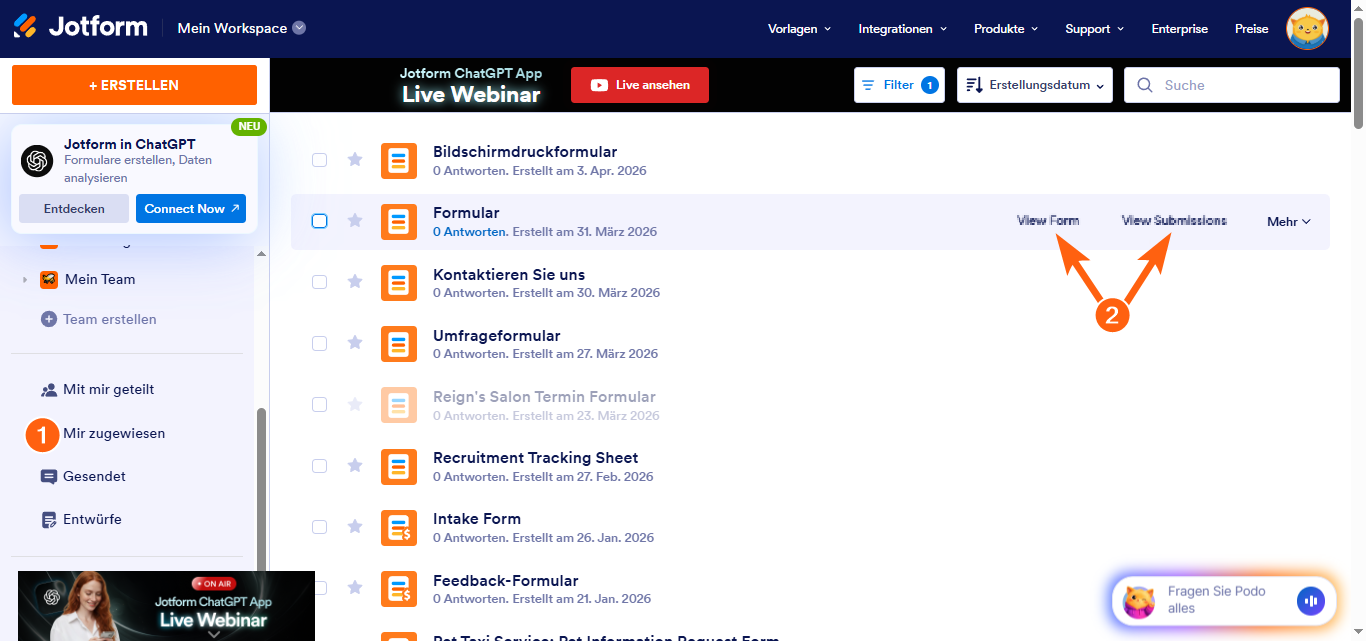Click View Submissions on Formular row
Image resolution: width=1366 pixels, height=641 pixels.
click(1174, 220)
